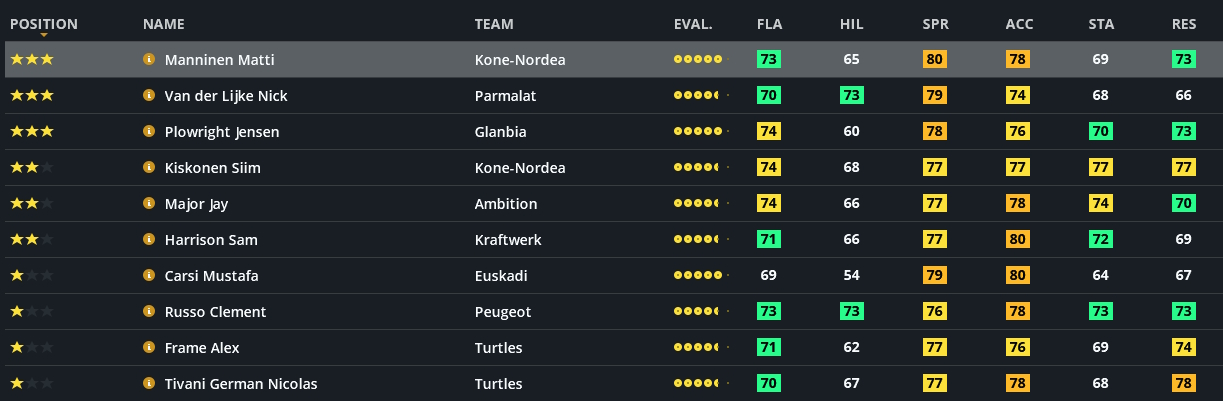Click Russo Clement's green HIL 73 cell

tap(852, 312)
